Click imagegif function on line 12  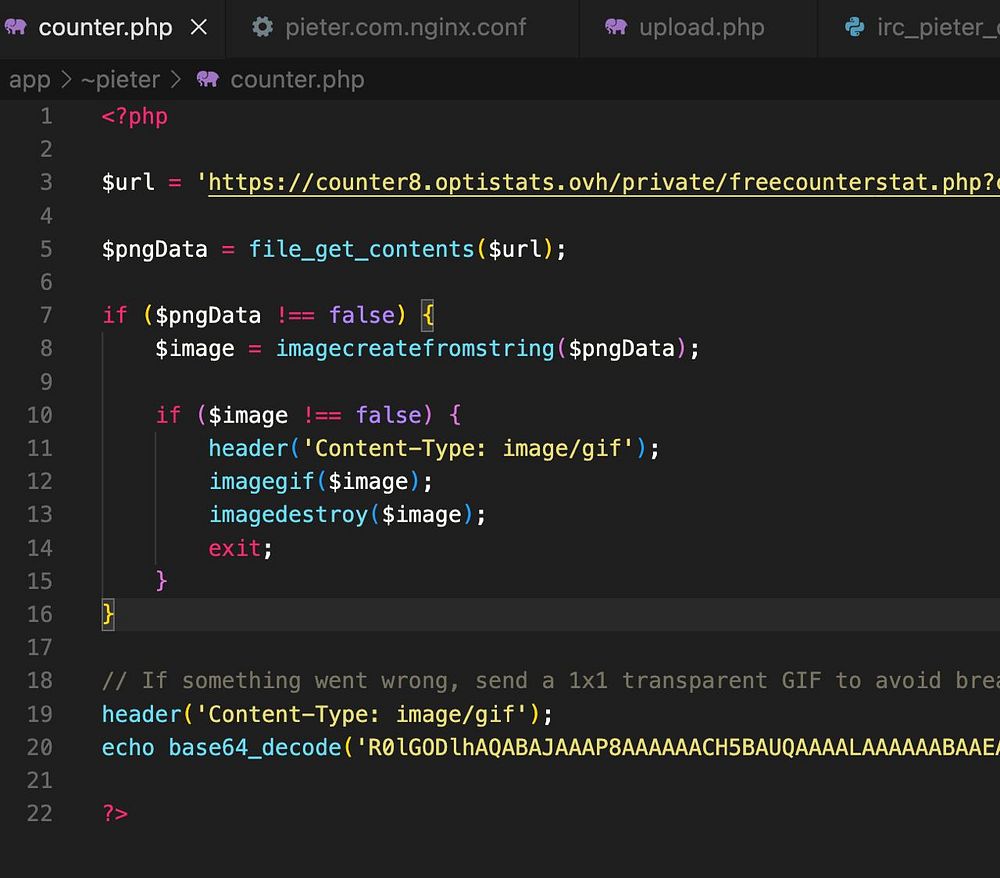coord(262,481)
